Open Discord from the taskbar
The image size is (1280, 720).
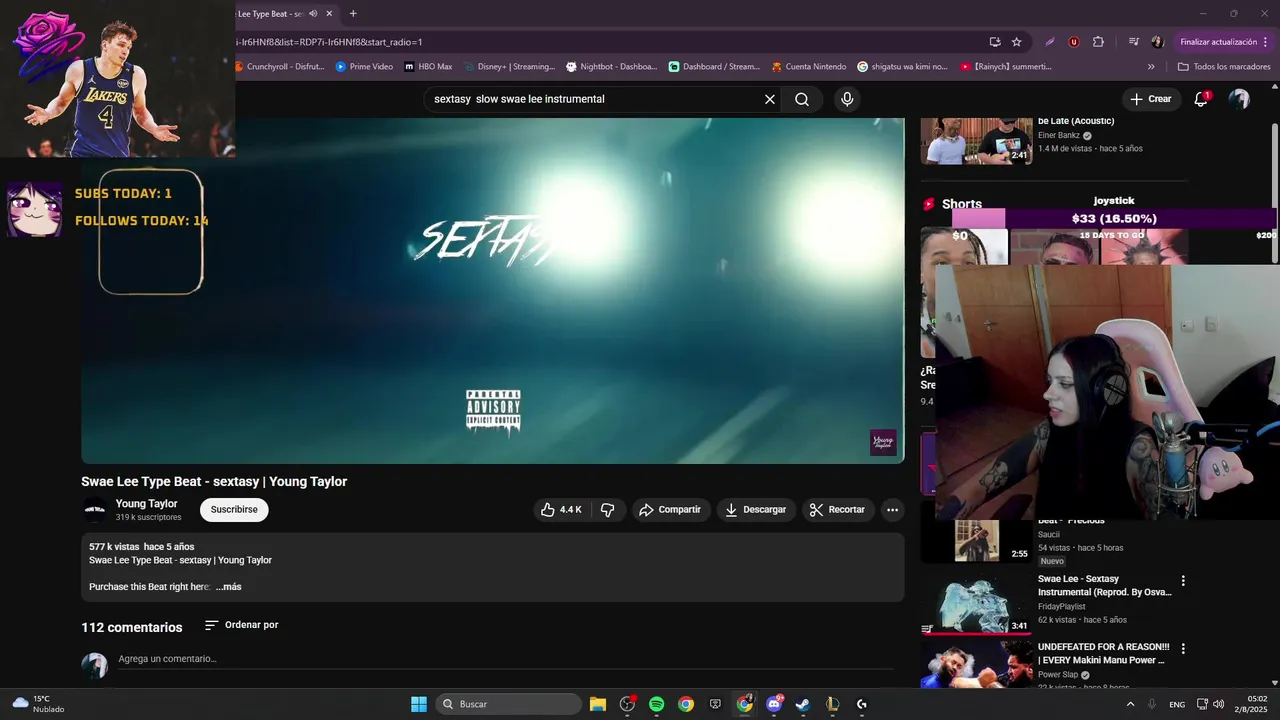pos(774,704)
